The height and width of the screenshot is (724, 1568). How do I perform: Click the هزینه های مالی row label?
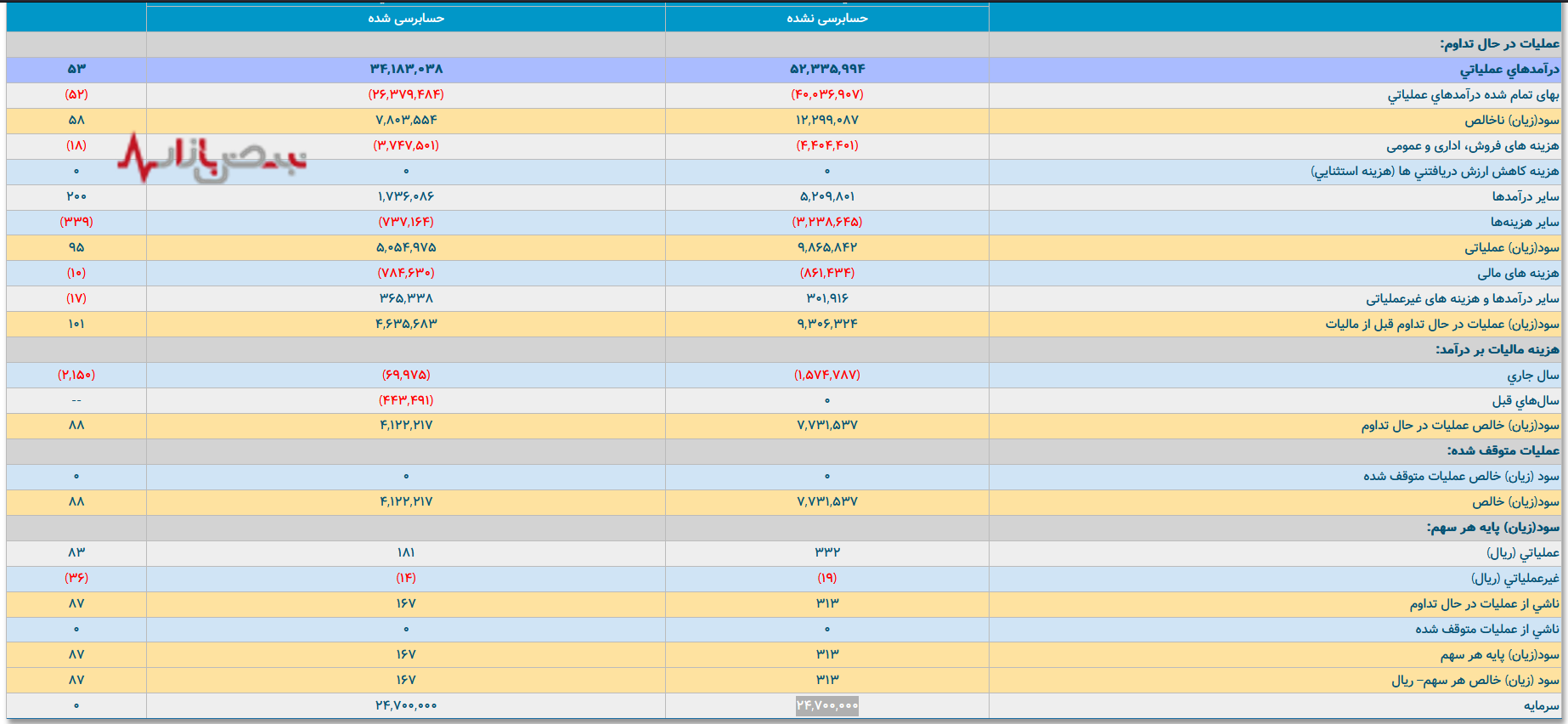tap(1518, 273)
